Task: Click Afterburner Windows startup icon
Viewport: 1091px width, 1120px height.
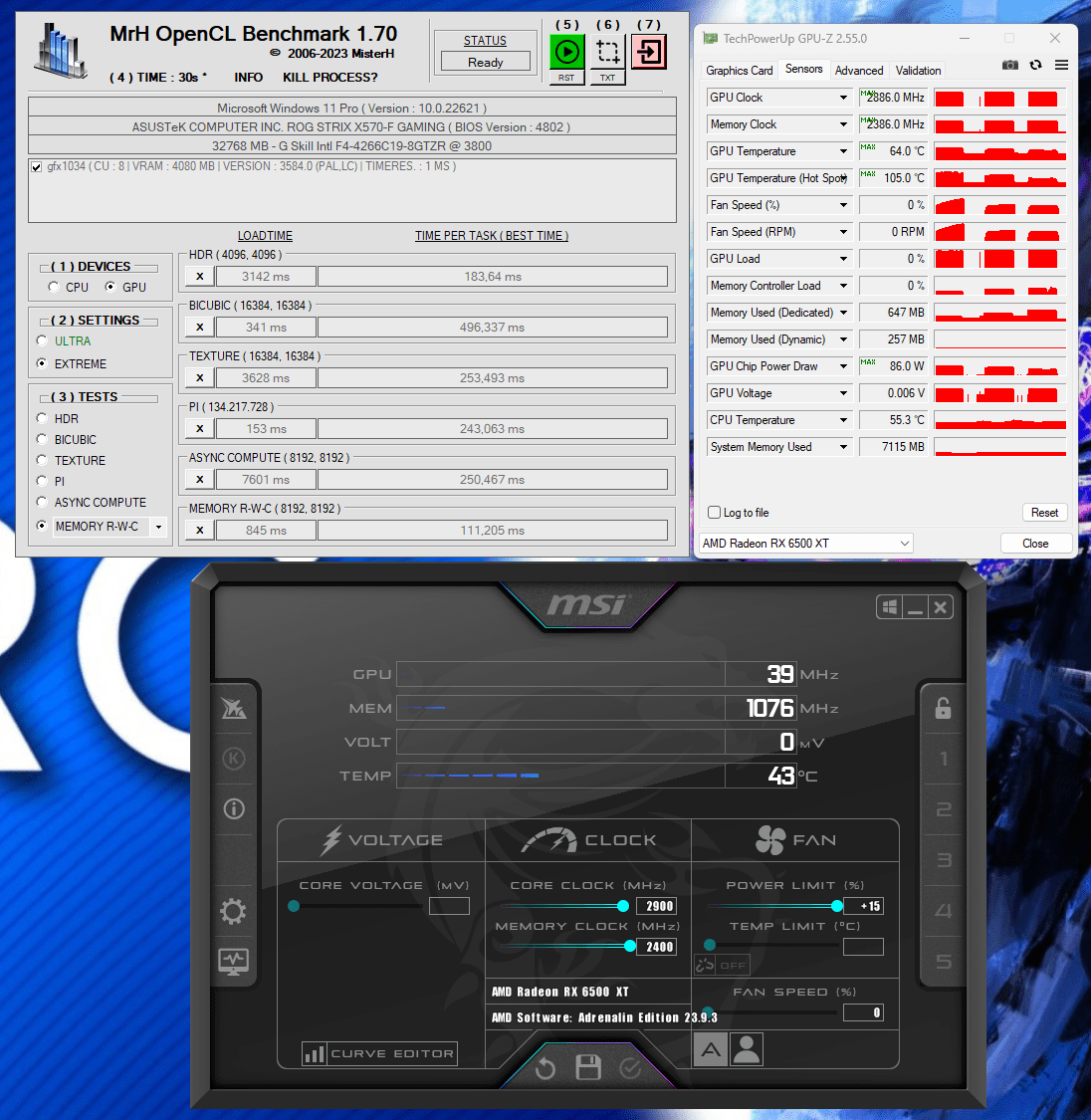Action: [890, 607]
